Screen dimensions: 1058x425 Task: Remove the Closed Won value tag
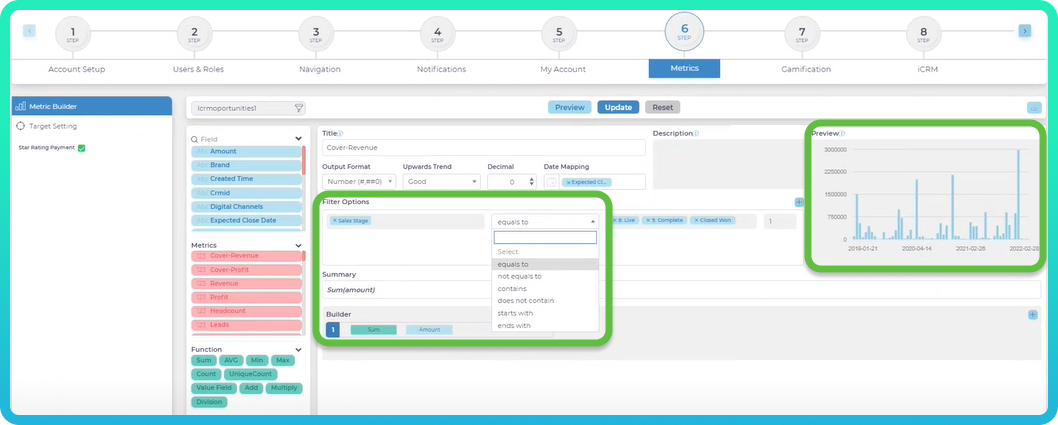695,221
